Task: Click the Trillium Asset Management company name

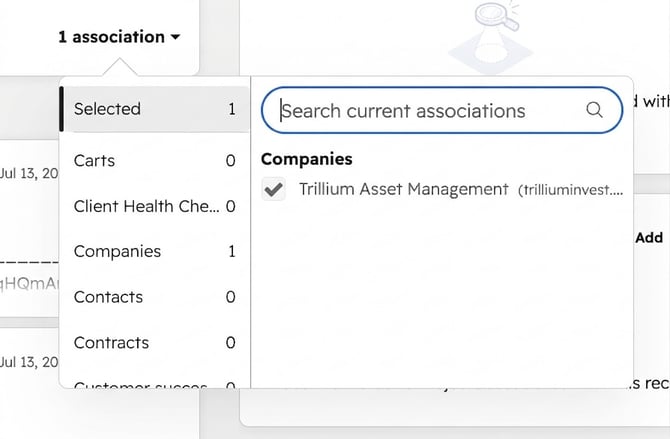Action: [x=403, y=189]
